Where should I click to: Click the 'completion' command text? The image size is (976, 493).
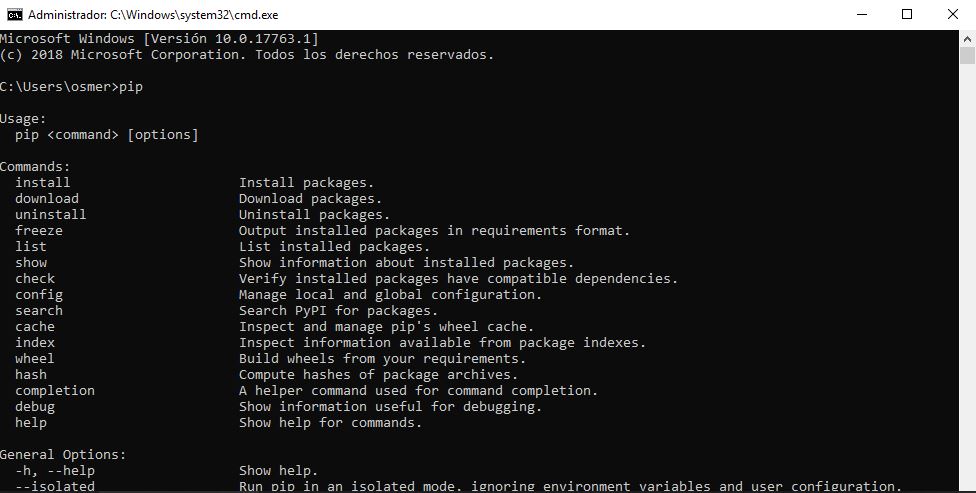click(55, 390)
